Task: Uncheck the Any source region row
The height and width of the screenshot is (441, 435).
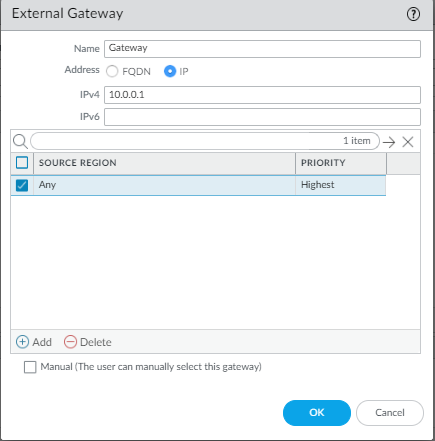Action: 22,185
